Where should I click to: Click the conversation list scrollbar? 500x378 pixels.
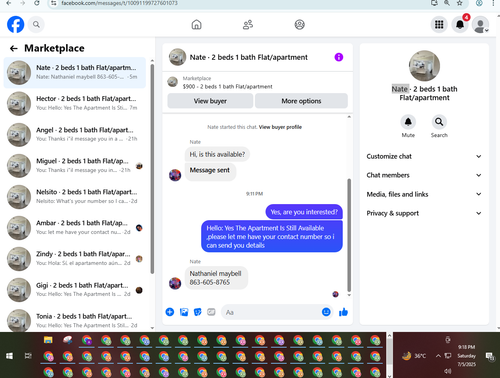[152, 168]
